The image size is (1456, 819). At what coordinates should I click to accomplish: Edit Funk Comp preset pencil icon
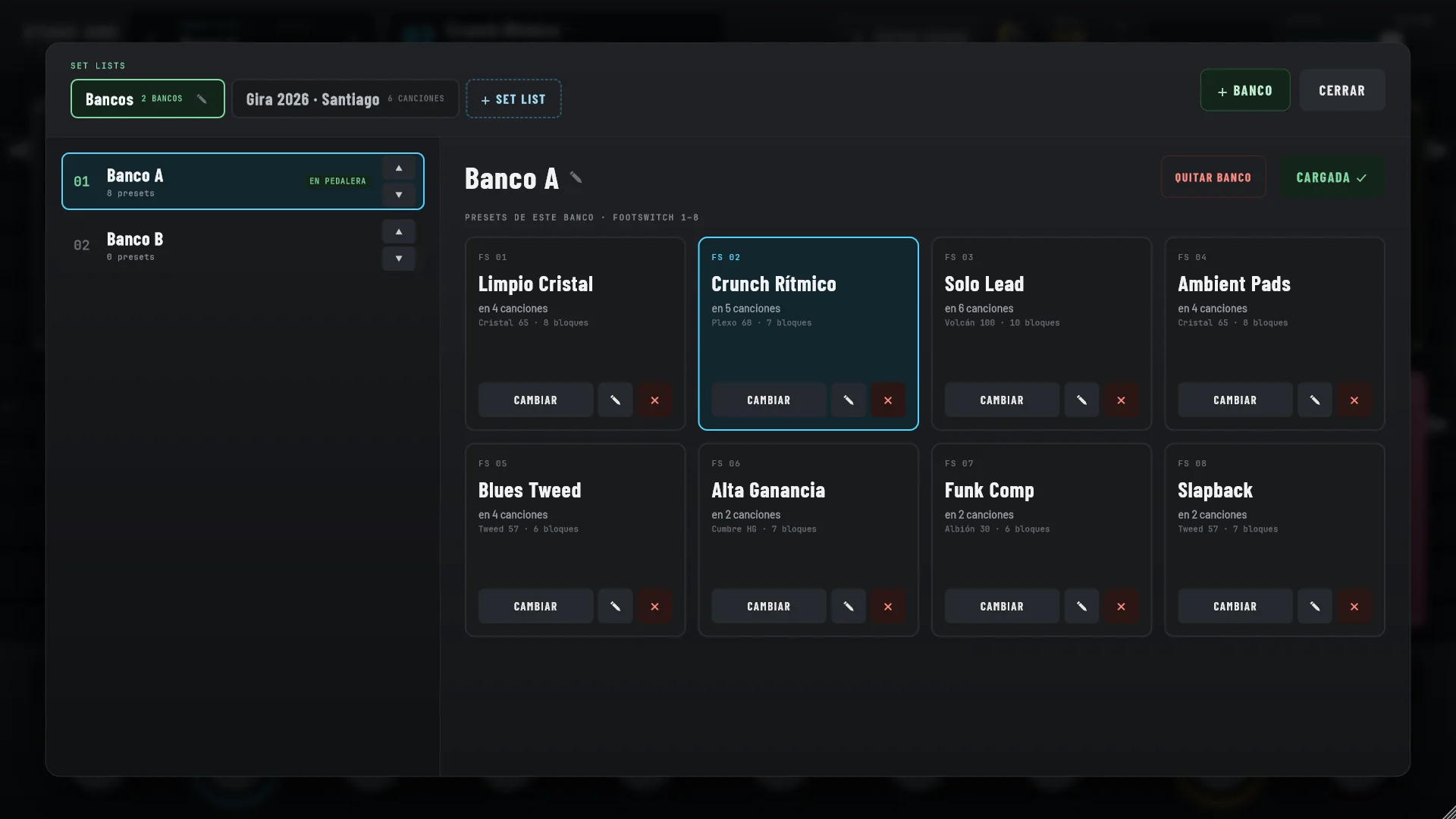(1081, 606)
